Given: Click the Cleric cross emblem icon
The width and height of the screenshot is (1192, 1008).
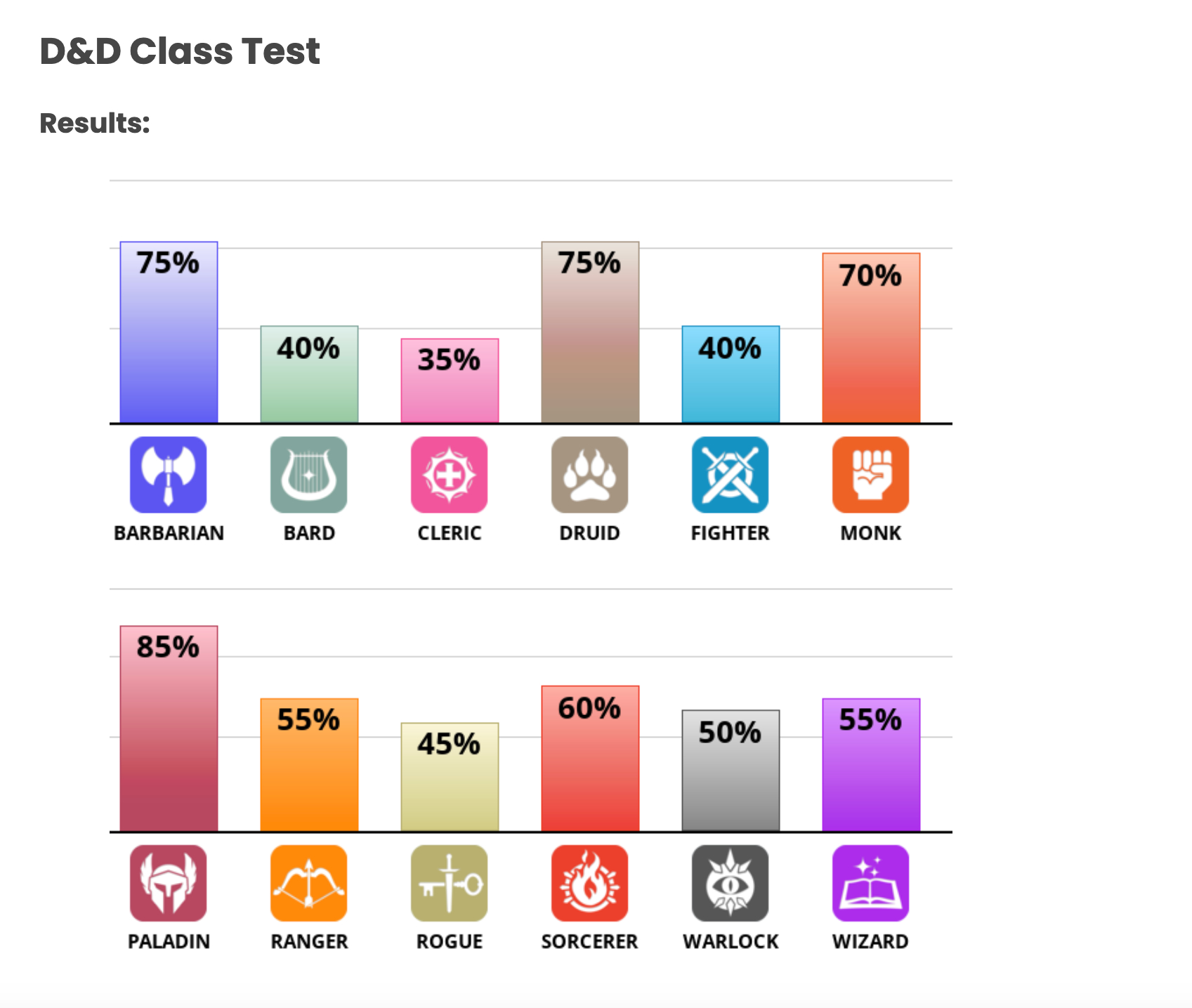Looking at the screenshot, I should pyautogui.click(x=450, y=475).
